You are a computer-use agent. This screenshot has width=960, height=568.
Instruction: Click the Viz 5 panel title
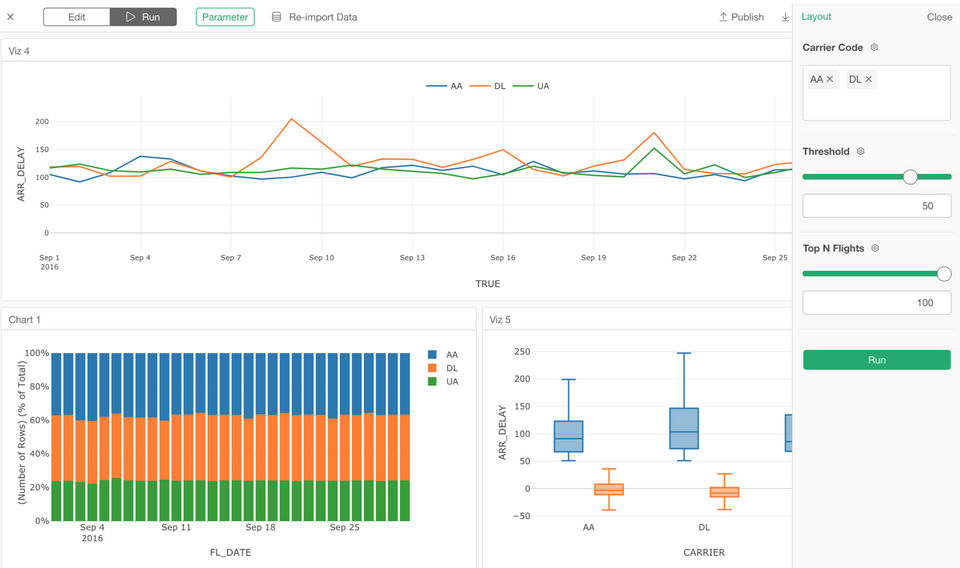pos(500,320)
